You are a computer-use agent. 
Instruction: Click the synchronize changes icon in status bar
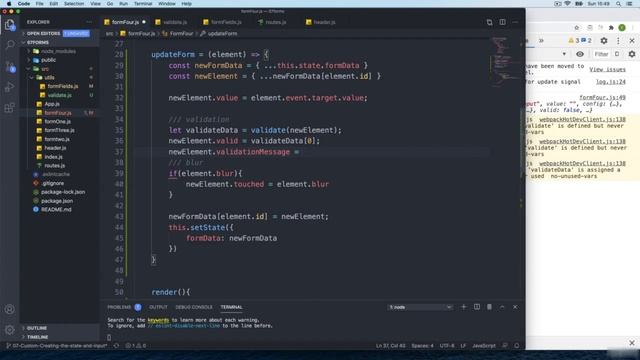point(116,346)
